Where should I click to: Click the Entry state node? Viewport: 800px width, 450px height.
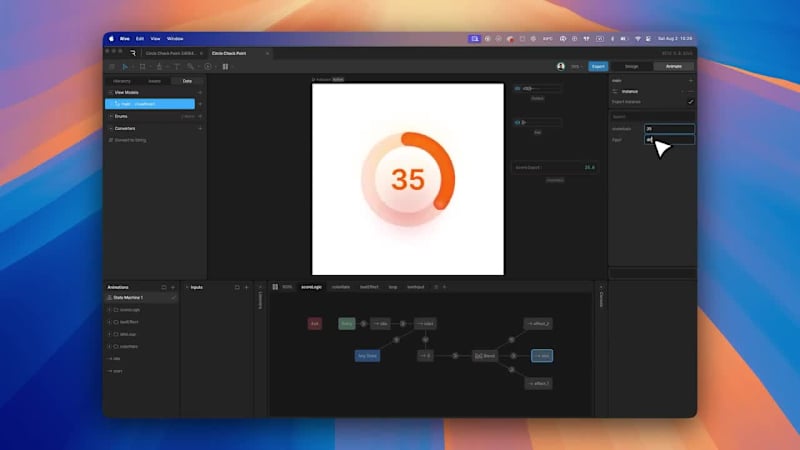click(347, 323)
